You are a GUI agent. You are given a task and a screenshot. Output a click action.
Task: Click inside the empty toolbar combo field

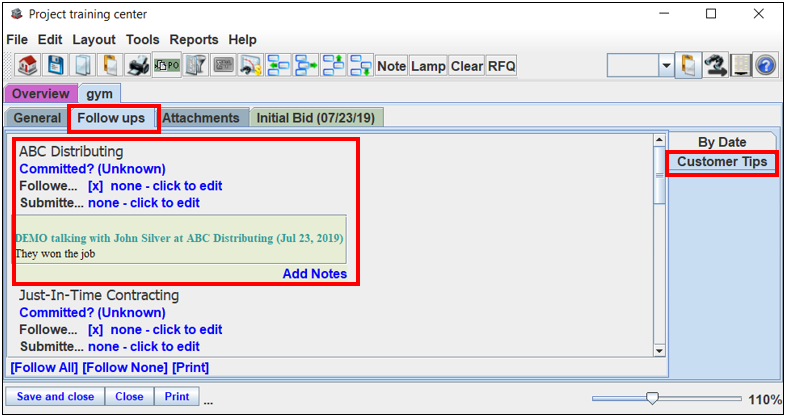(633, 66)
